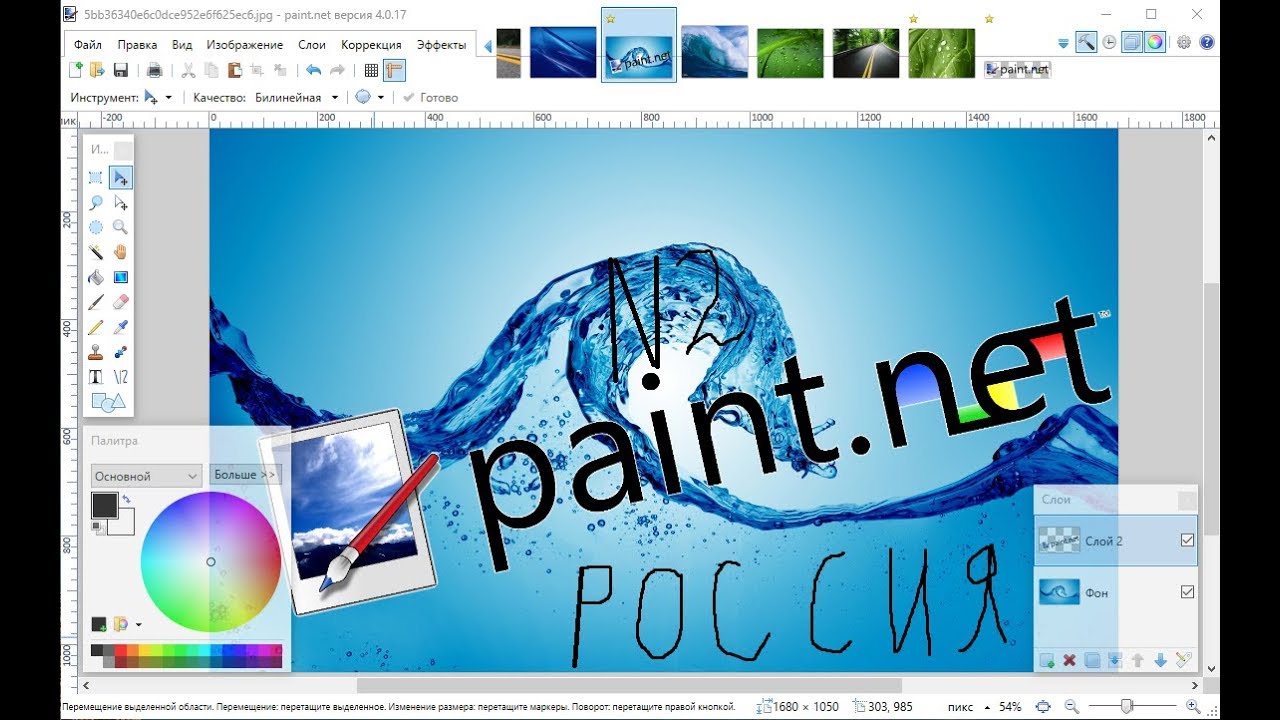The height and width of the screenshot is (720, 1280).
Task: Undo the last action
Action: click(x=313, y=70)
